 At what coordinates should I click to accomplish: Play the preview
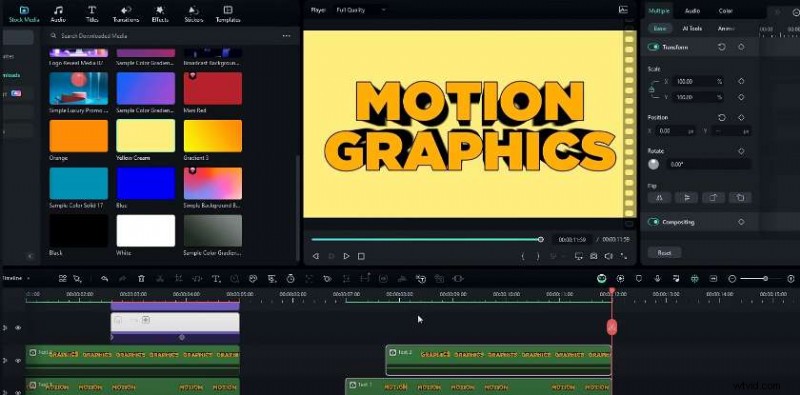[x=346, y=256]
